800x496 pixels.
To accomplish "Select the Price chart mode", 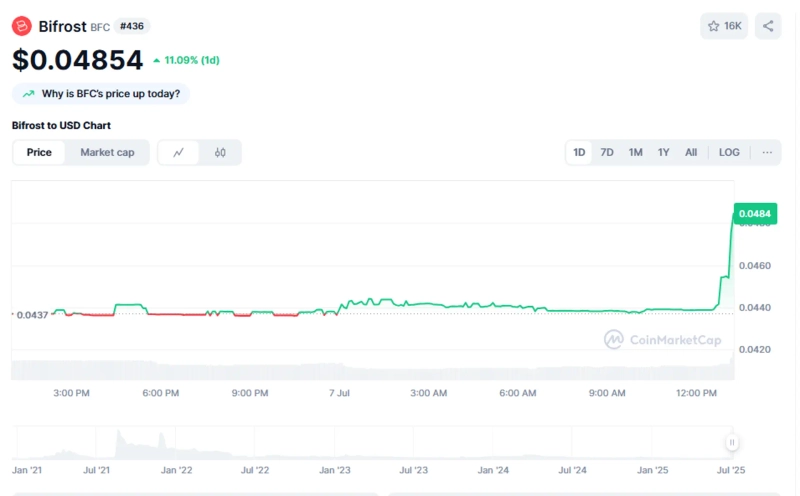I will 39,153.
